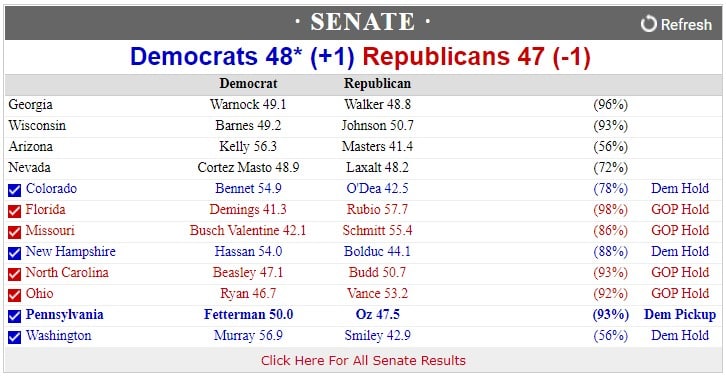Toggle the blue Colorado checkbox

14,190
